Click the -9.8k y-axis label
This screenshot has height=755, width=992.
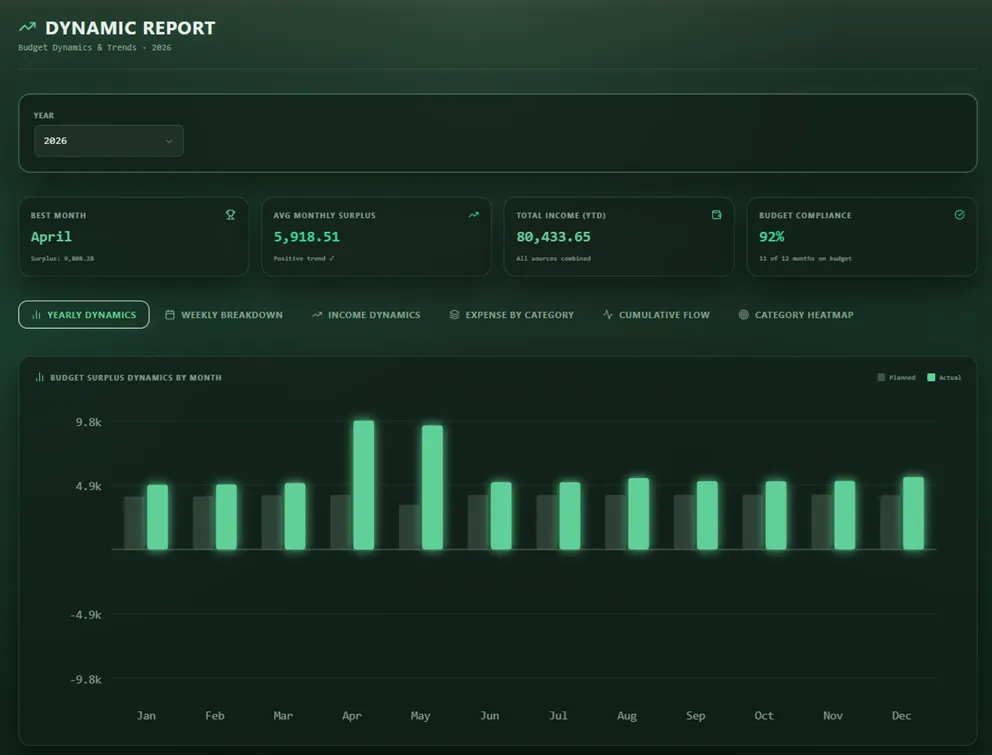click(x=85, y=679)
